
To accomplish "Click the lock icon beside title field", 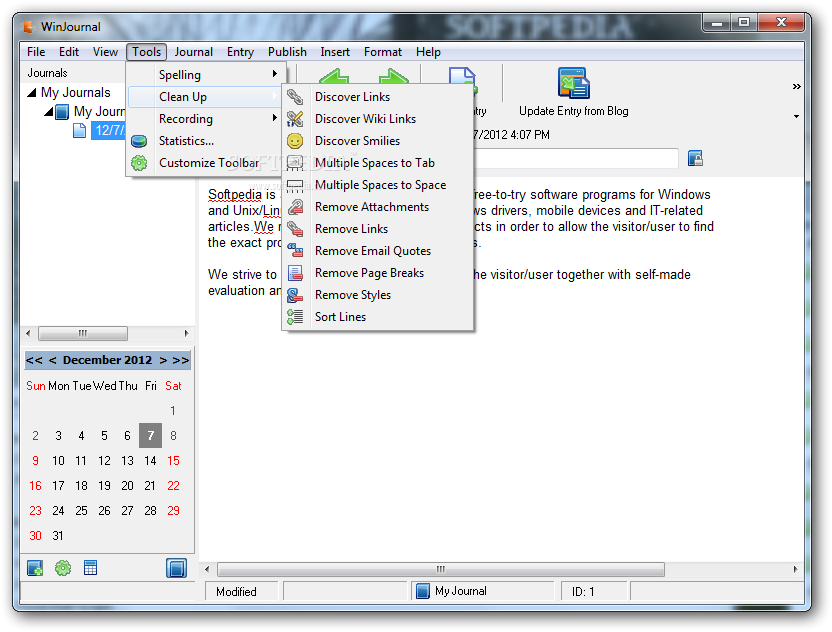I will (x=695, y=158).
